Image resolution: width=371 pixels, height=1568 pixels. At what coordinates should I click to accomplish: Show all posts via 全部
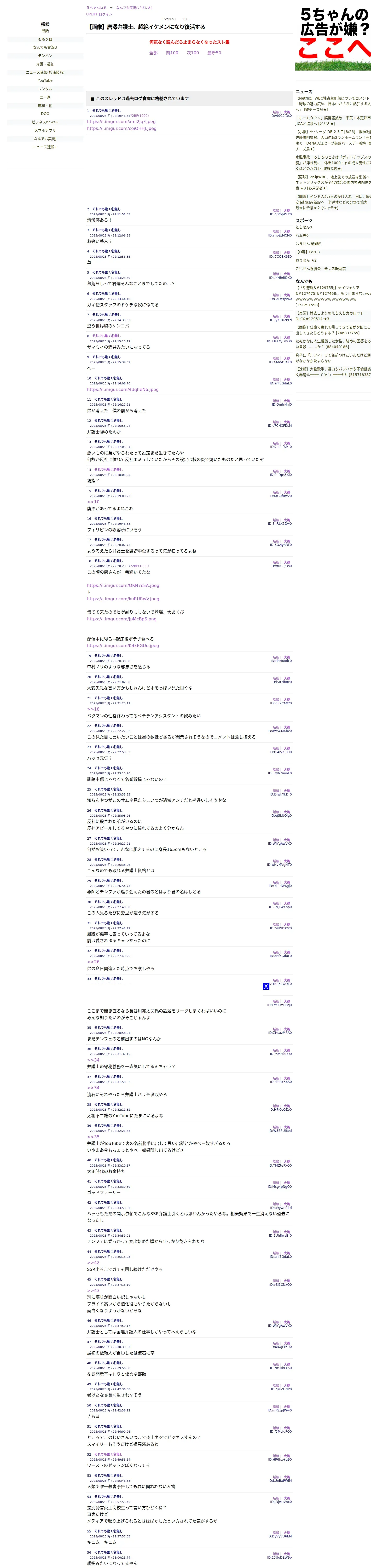[x=153, y=53]
